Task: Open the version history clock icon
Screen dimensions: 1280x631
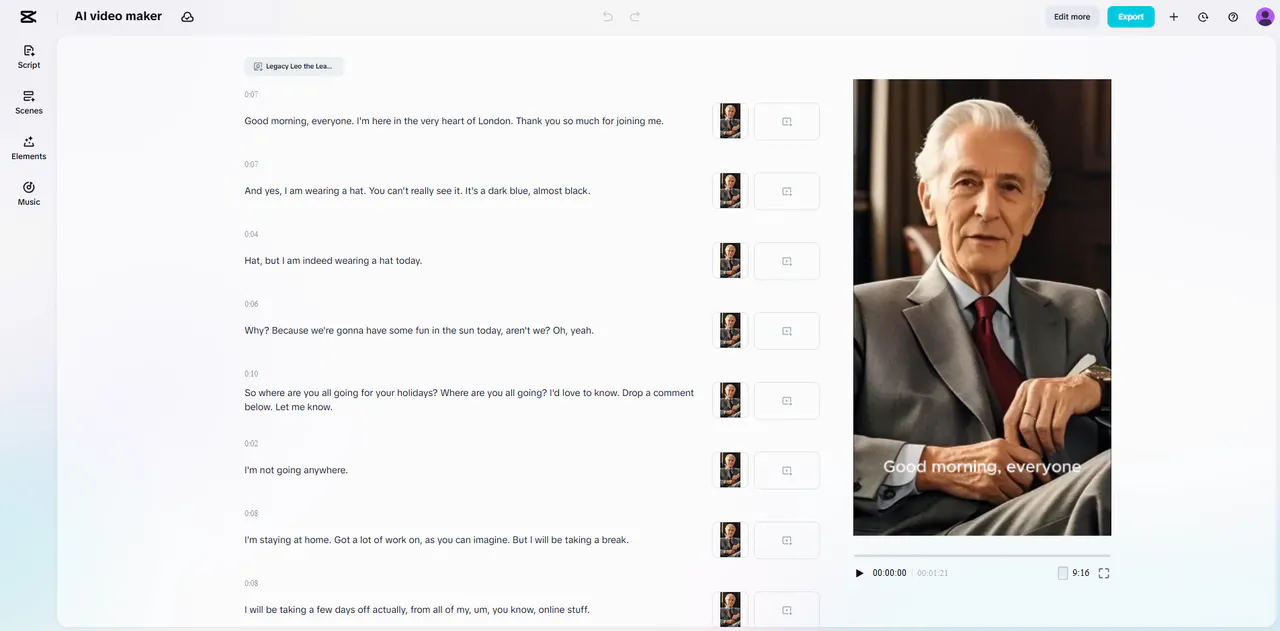Action: coord(1203,17)
